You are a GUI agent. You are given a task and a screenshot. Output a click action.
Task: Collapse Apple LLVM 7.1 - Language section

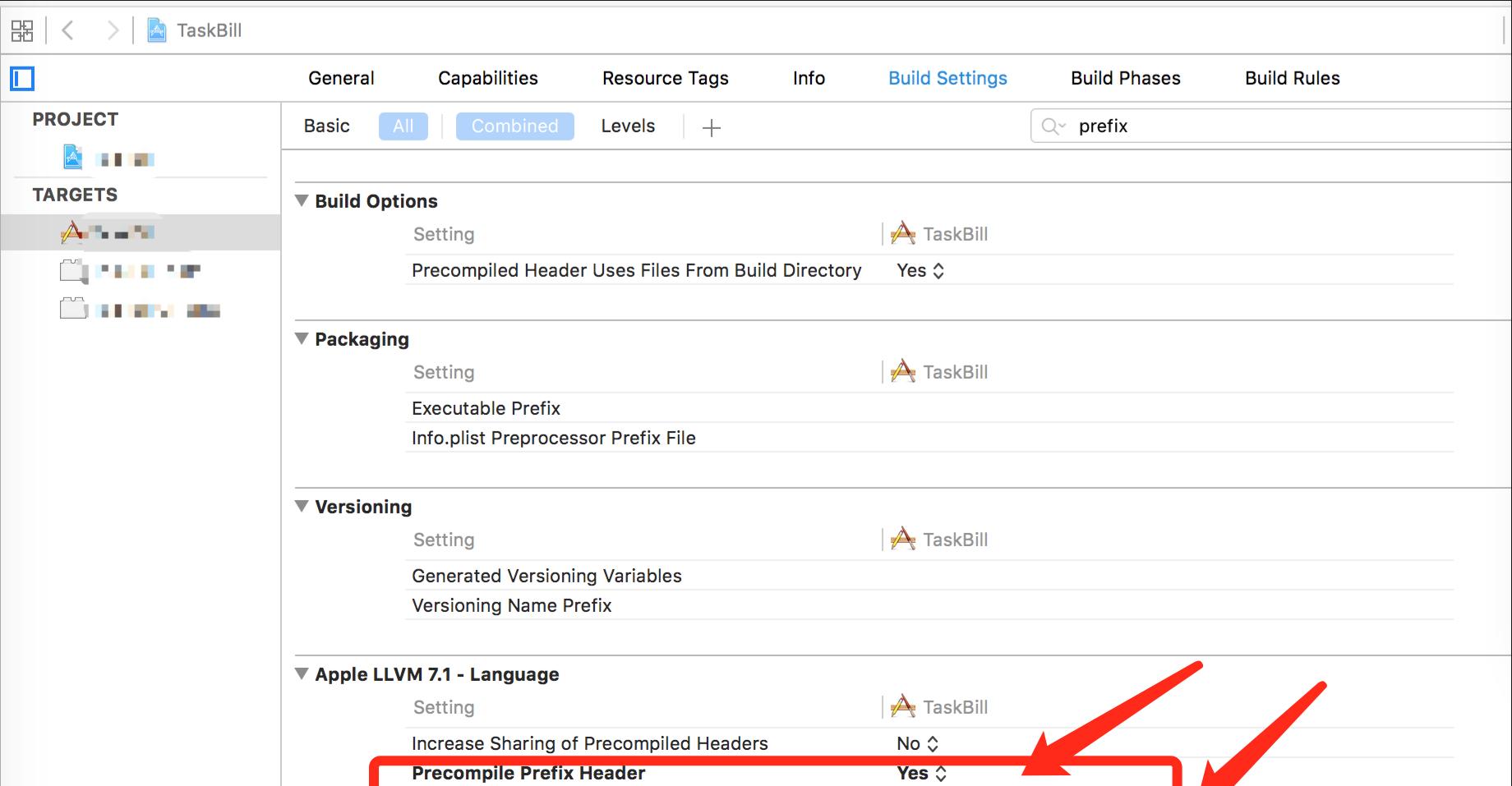(x=302, y=673)
